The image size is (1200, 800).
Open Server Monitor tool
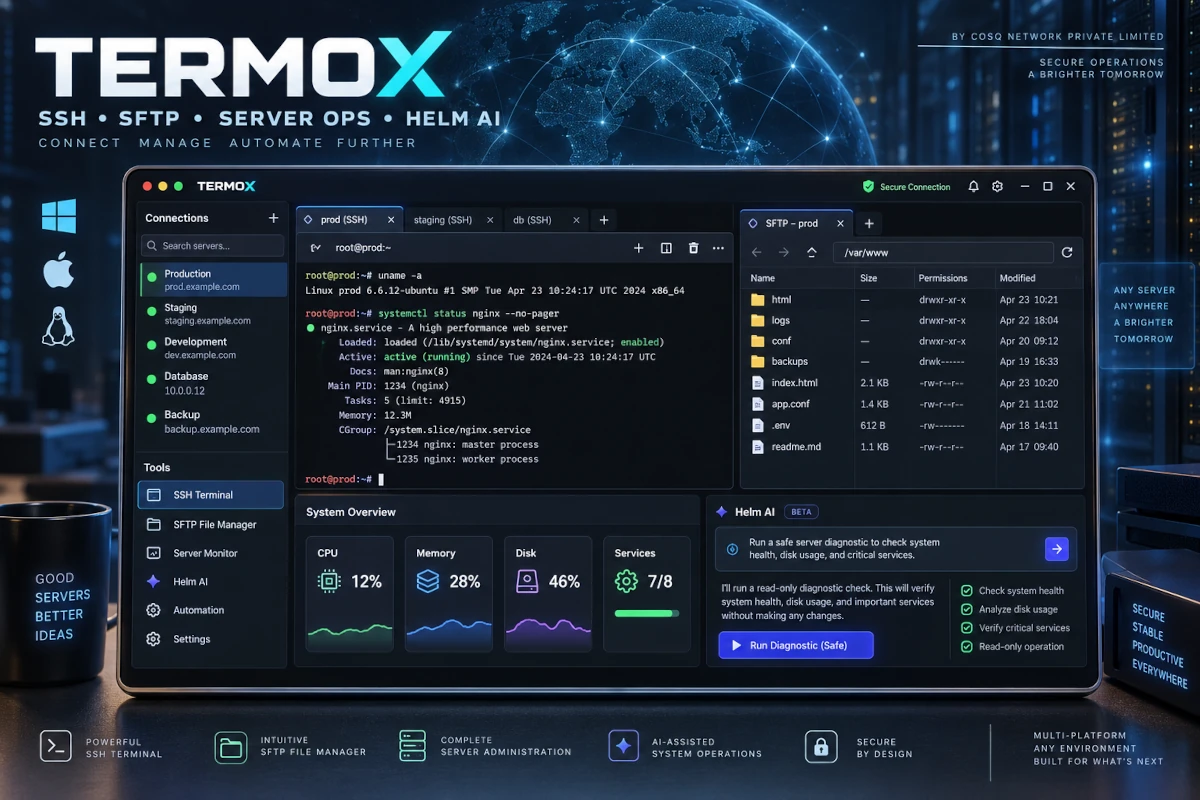click(x=211, y=553)
